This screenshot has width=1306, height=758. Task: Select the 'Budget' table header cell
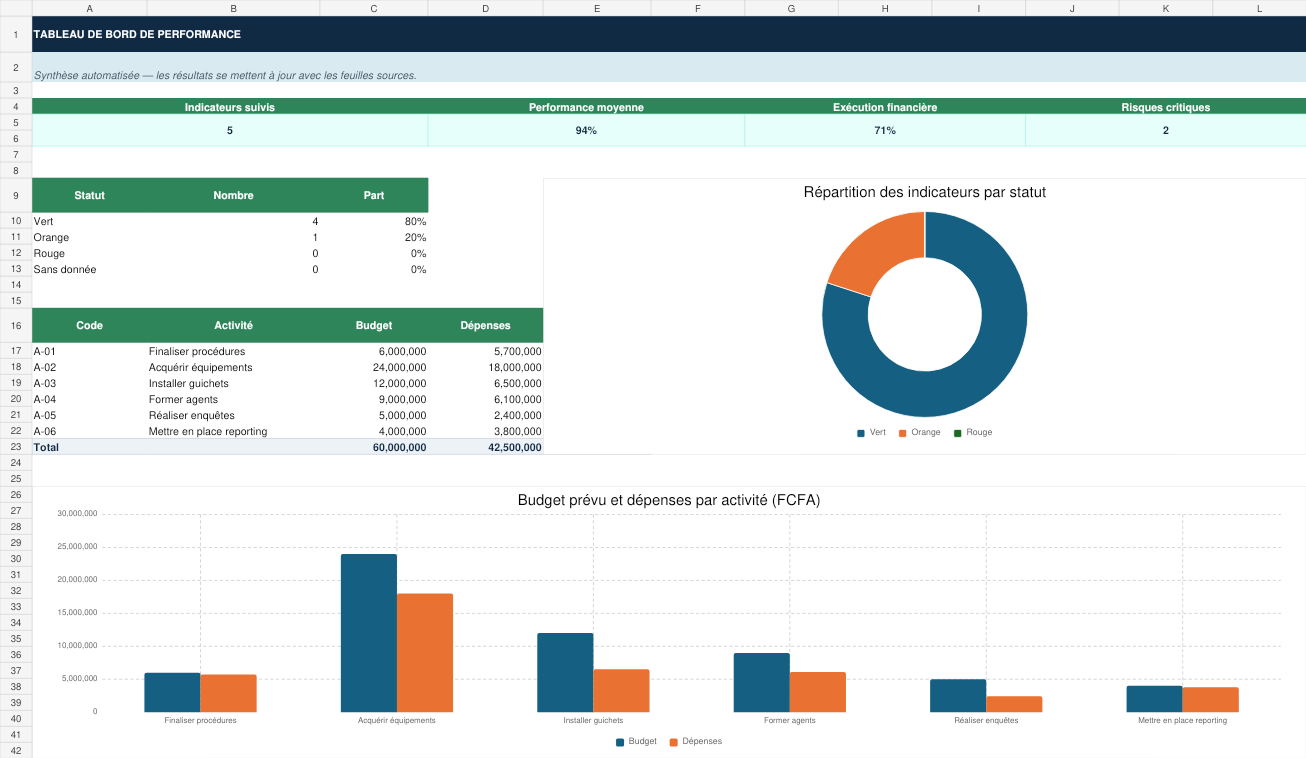[x=374, y=325]
